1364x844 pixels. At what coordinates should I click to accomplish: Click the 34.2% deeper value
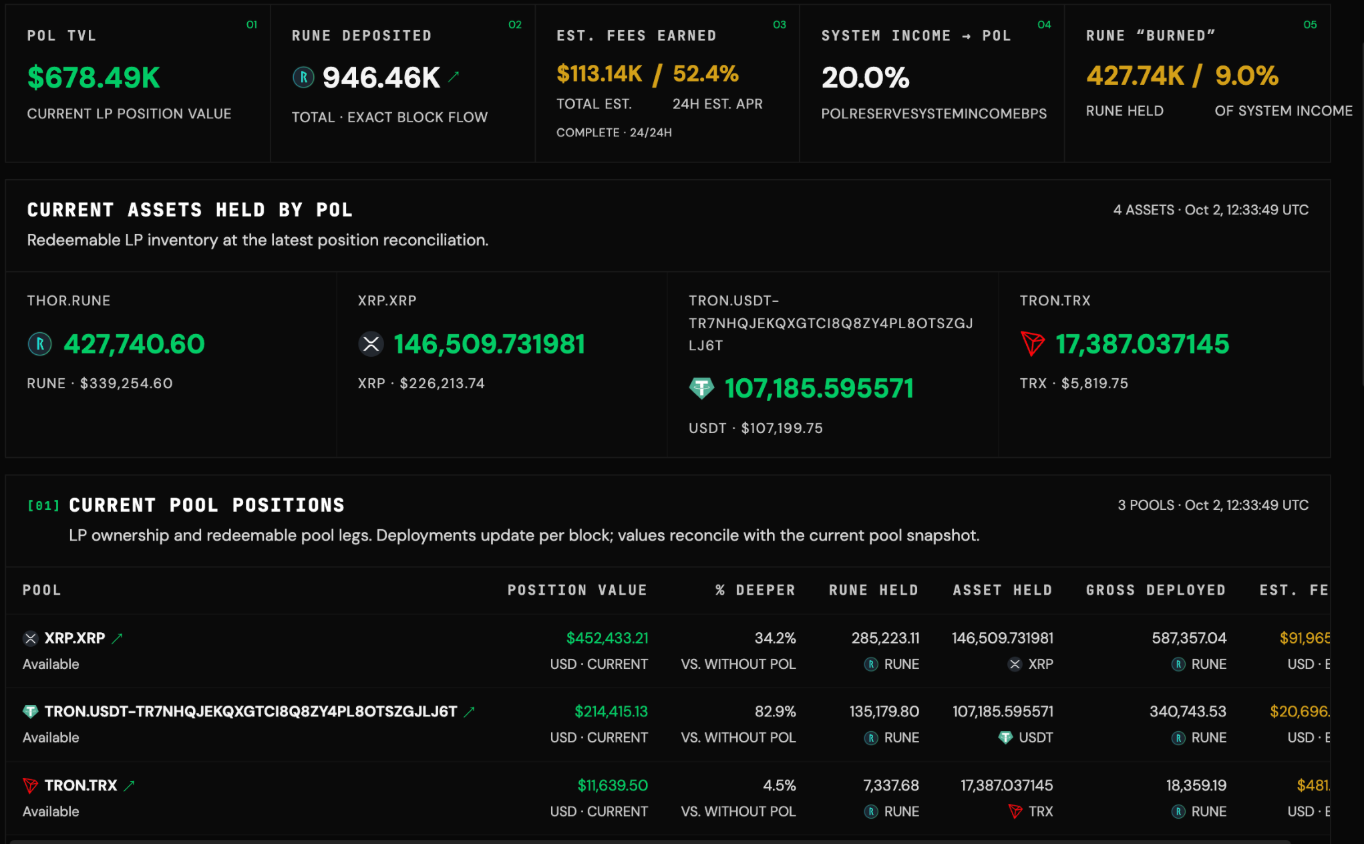click(776, 638)
